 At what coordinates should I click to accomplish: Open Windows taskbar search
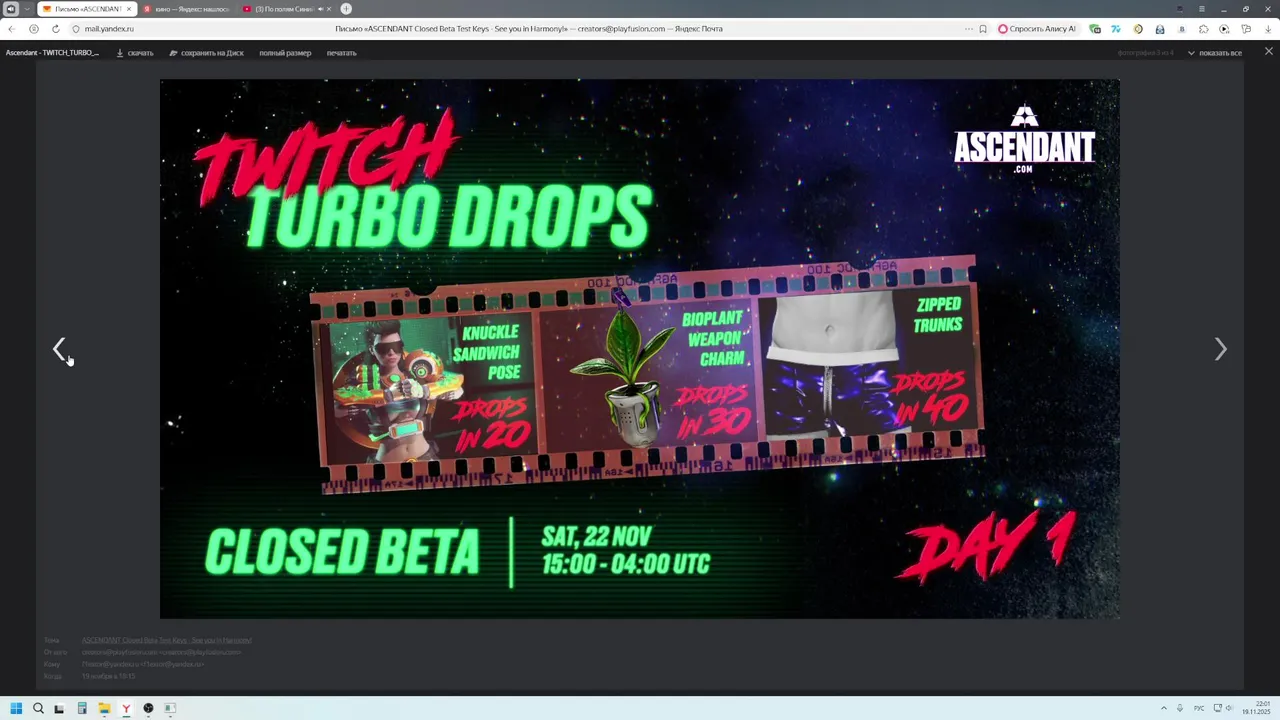[x=38, y=708]
